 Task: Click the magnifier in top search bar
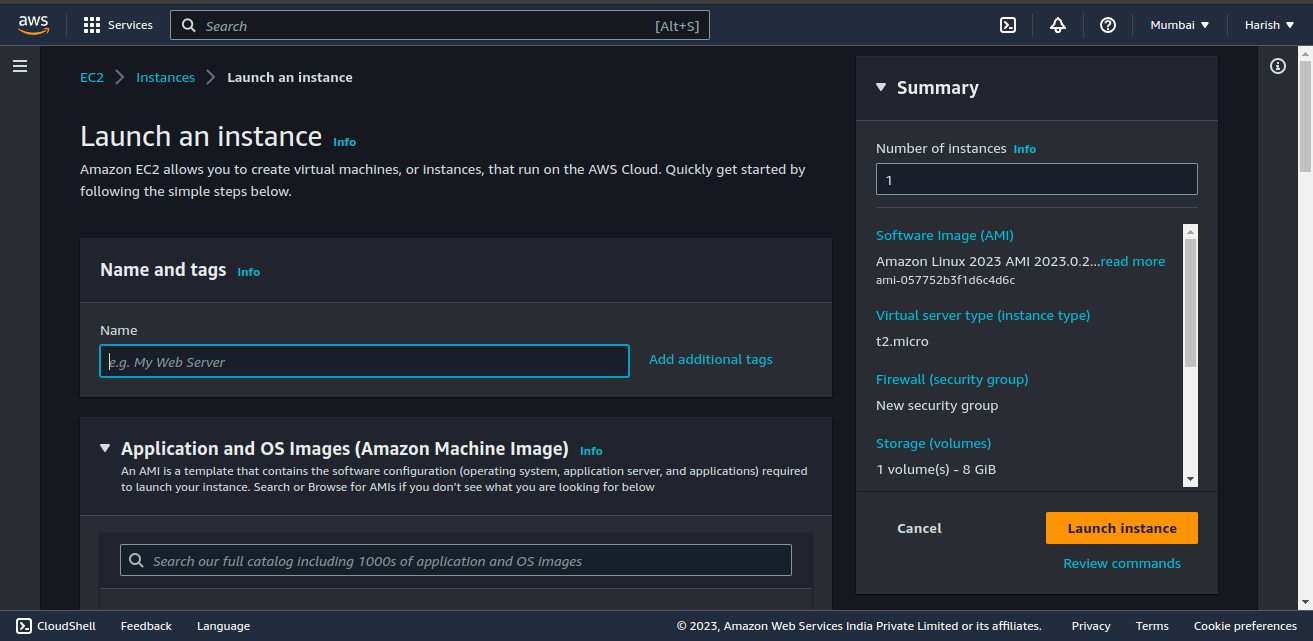[188, 26]
